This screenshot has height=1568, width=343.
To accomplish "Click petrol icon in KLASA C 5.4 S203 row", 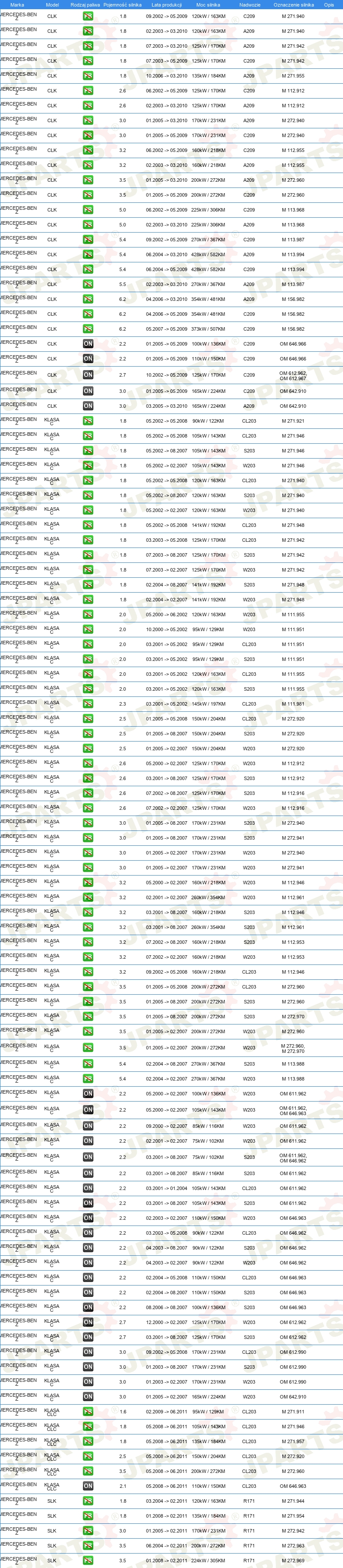I will tap(88, 1064).
